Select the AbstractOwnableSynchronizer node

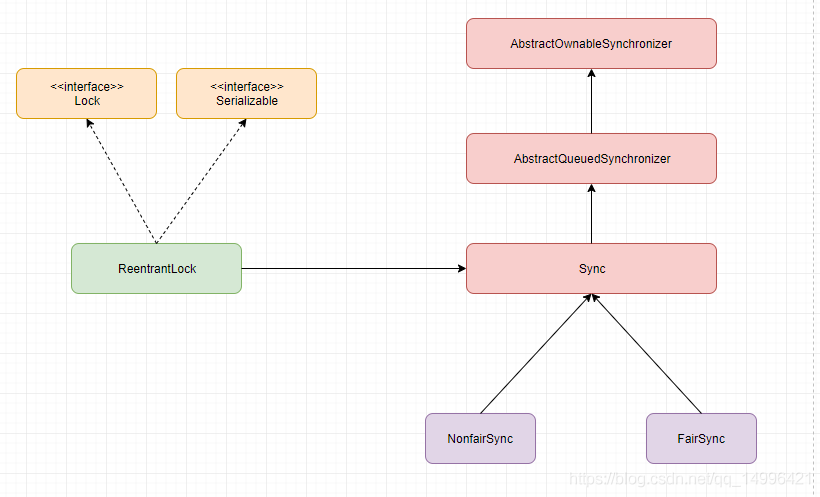pos(591,43)
